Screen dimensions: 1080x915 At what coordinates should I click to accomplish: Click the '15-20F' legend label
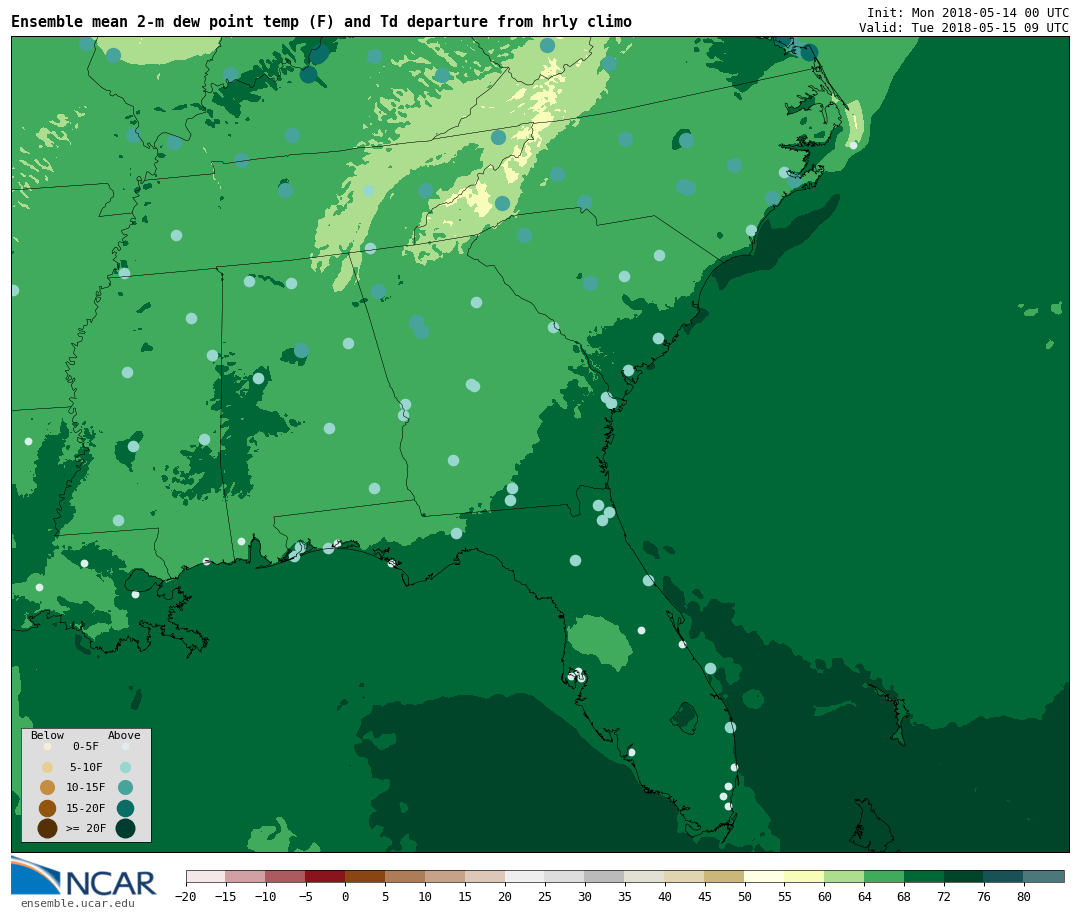(86, 808)
